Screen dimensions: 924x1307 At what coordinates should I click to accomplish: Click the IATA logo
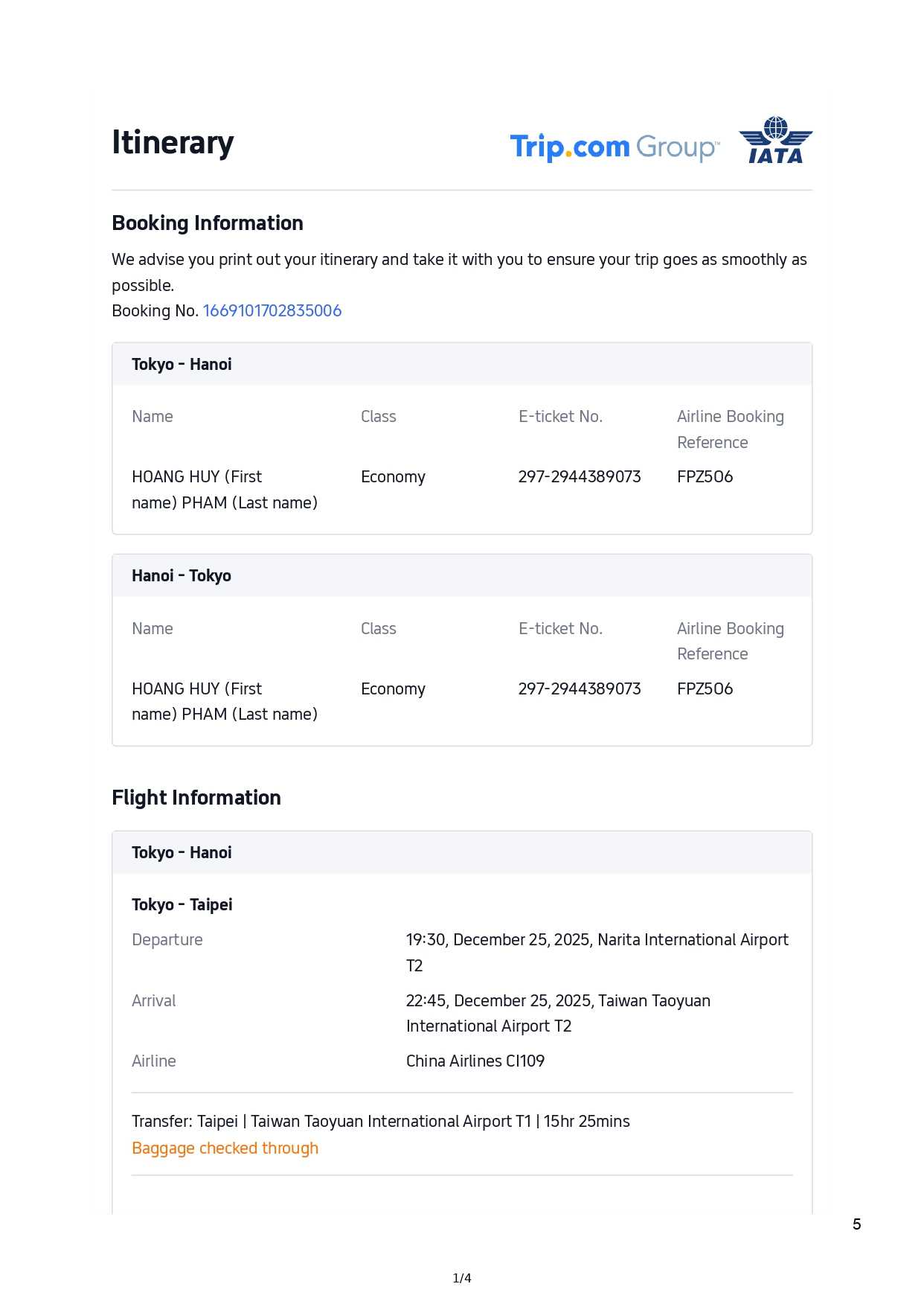(x=775, y=141)
